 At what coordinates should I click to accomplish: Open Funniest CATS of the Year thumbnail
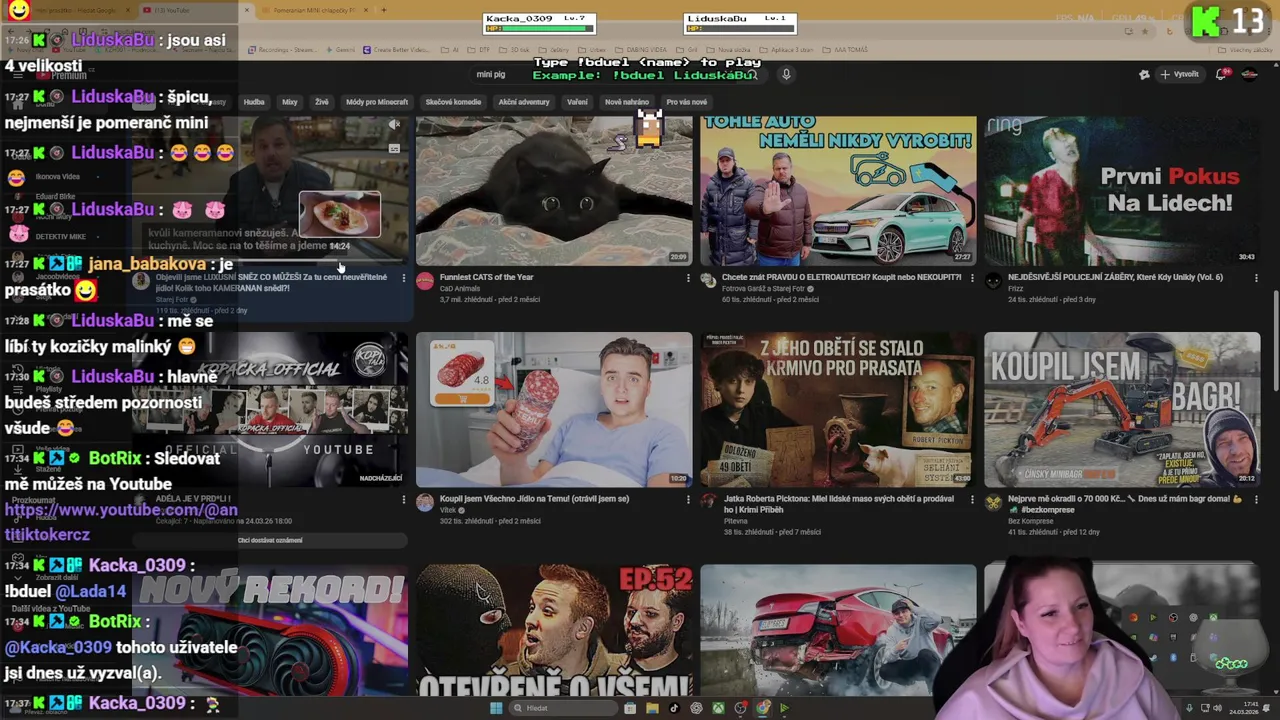pyautogui.click(x=553, y=190)
